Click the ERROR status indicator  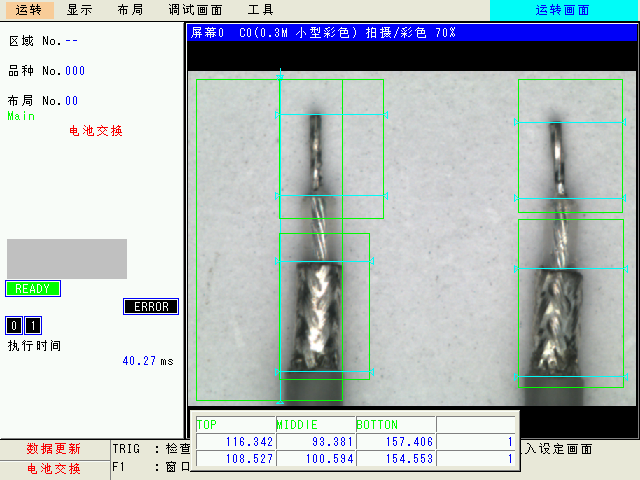point(151,307)
